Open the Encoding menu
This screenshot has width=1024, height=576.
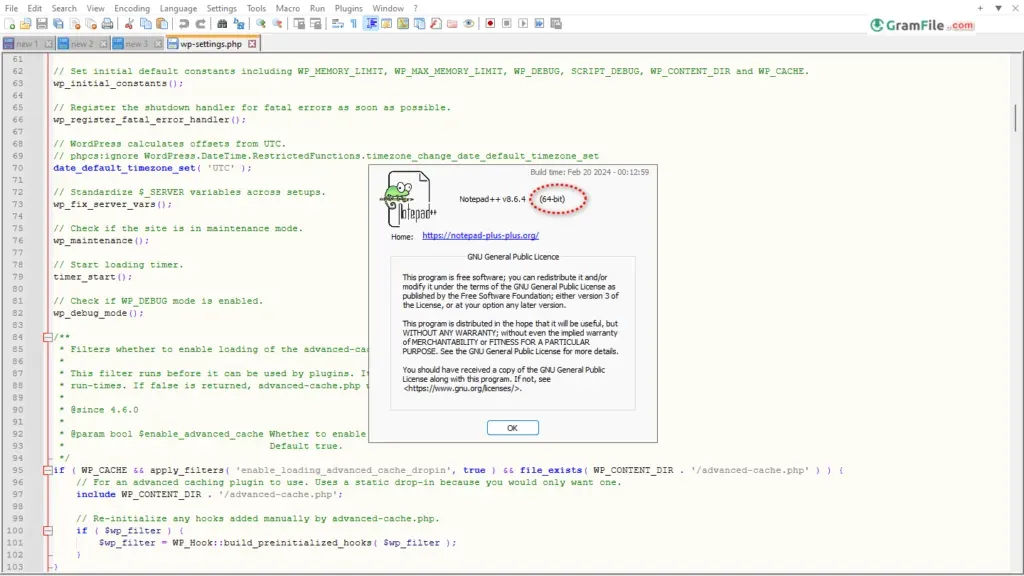132,8
